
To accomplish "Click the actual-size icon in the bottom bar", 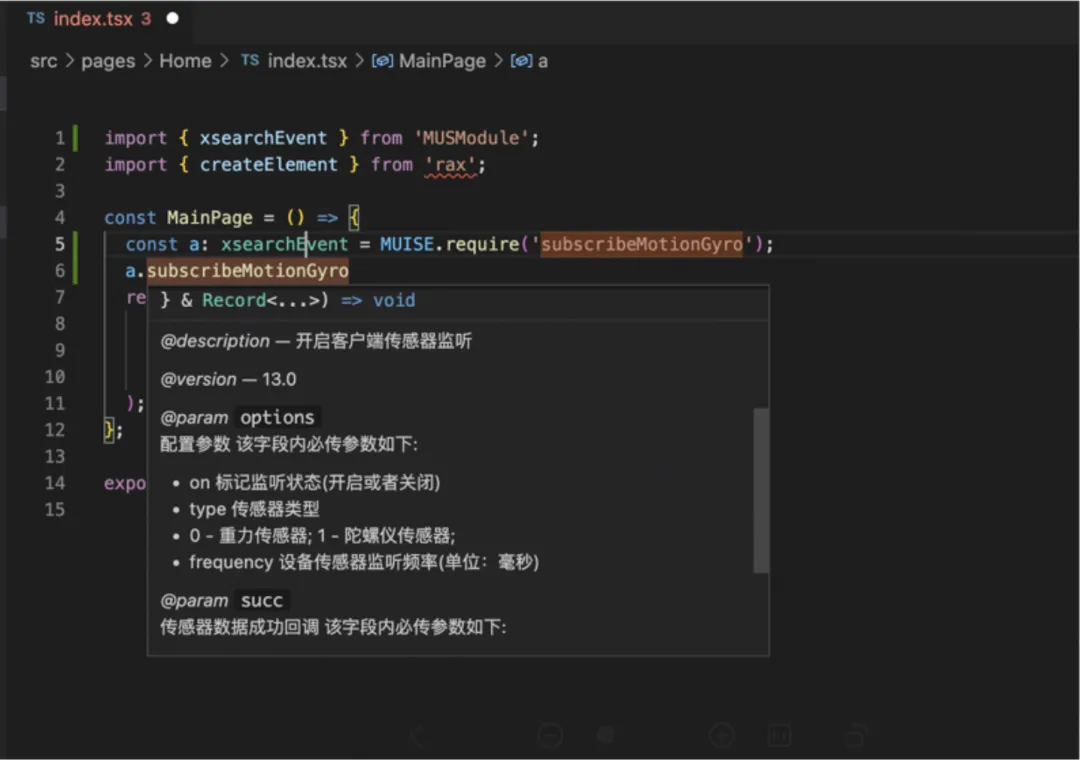I will [779, 736].
